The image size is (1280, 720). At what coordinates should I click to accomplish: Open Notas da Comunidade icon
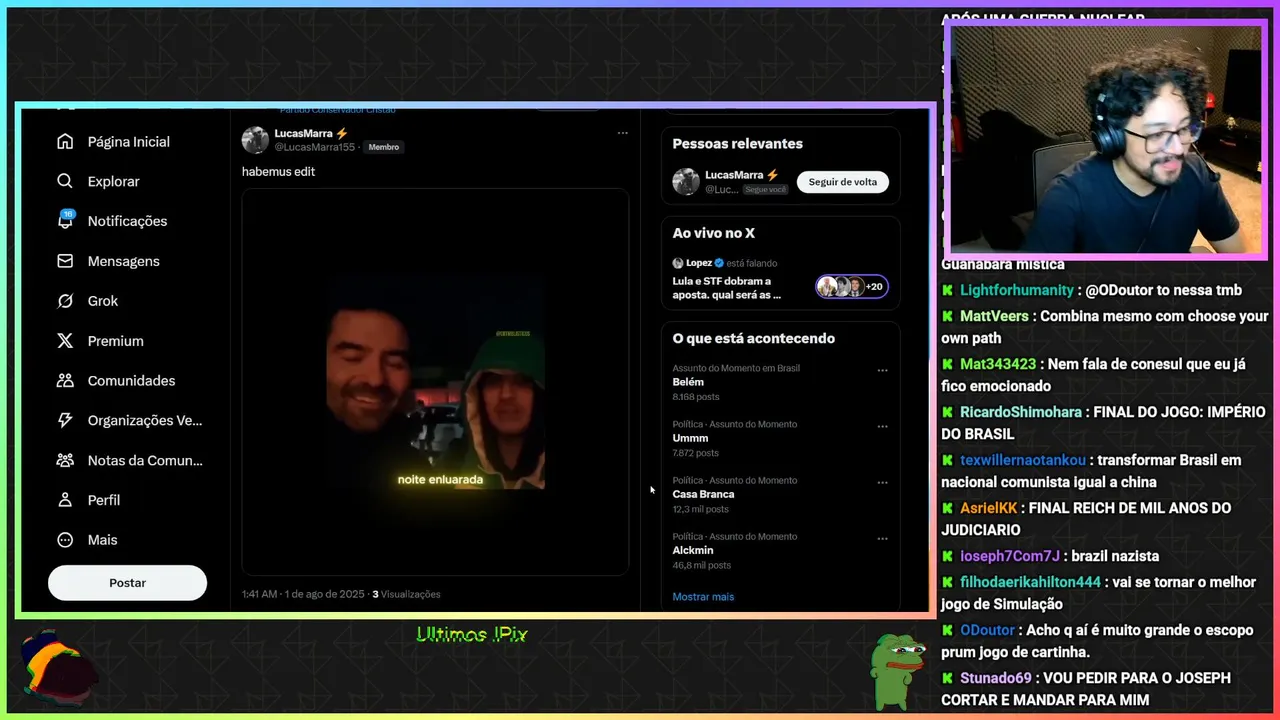tap(65, 460)
